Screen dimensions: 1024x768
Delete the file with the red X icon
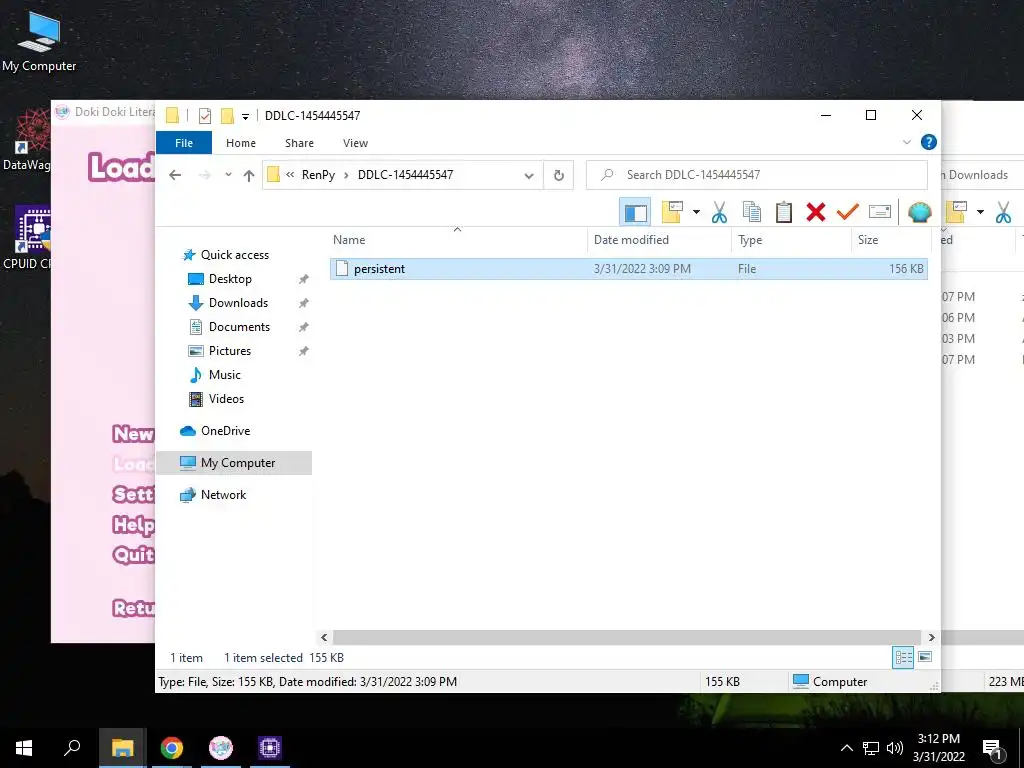coord(816,212)
